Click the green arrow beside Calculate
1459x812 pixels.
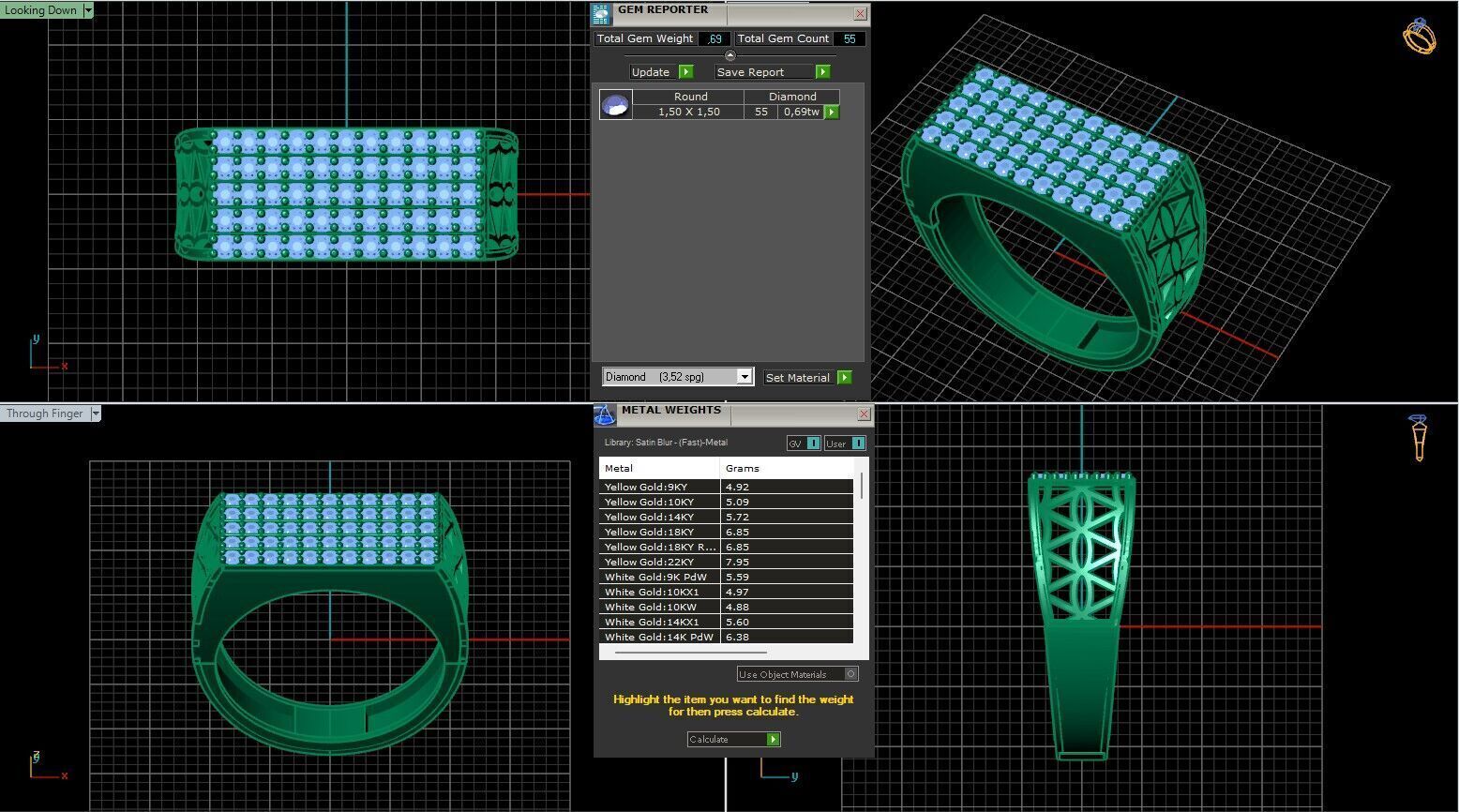[x=774, y=739]
